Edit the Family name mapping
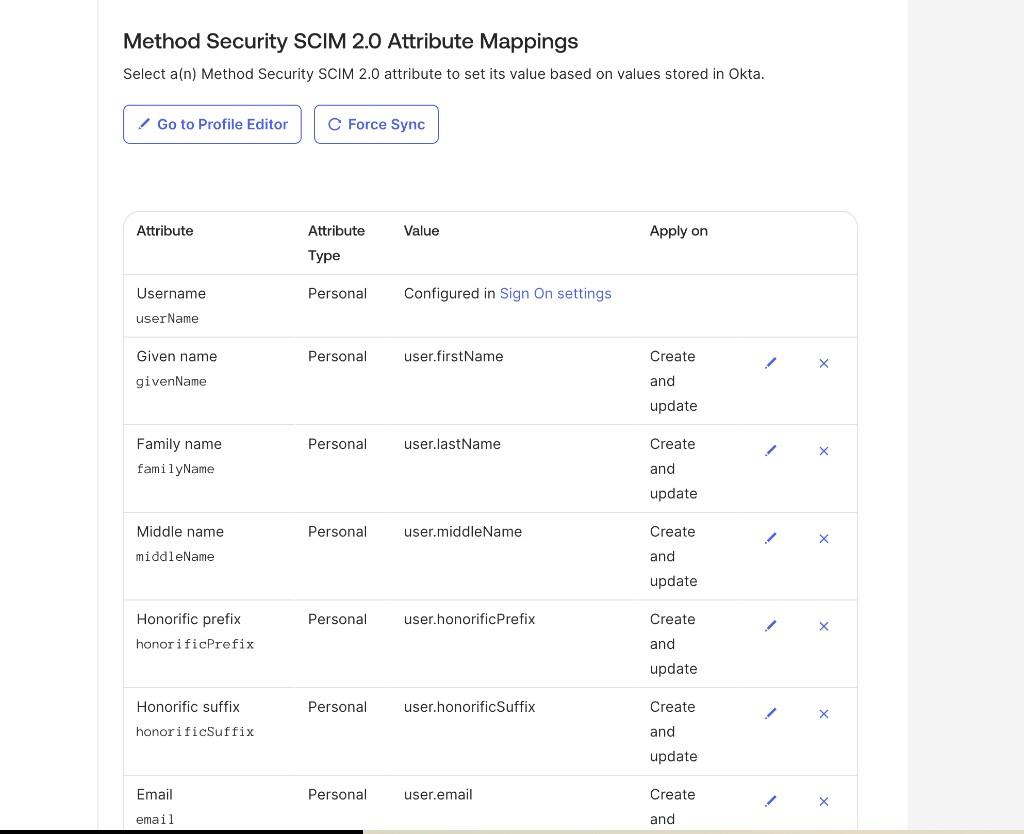The width and height of the screenshot is (1024, 834). click(771, 451)
